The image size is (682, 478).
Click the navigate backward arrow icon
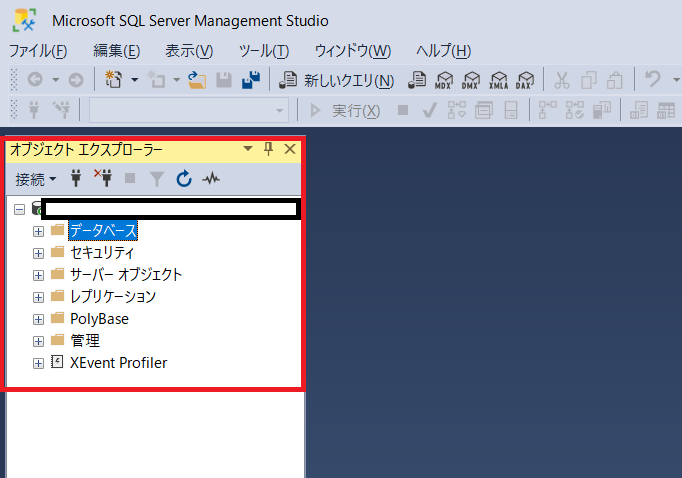(35, 80)
